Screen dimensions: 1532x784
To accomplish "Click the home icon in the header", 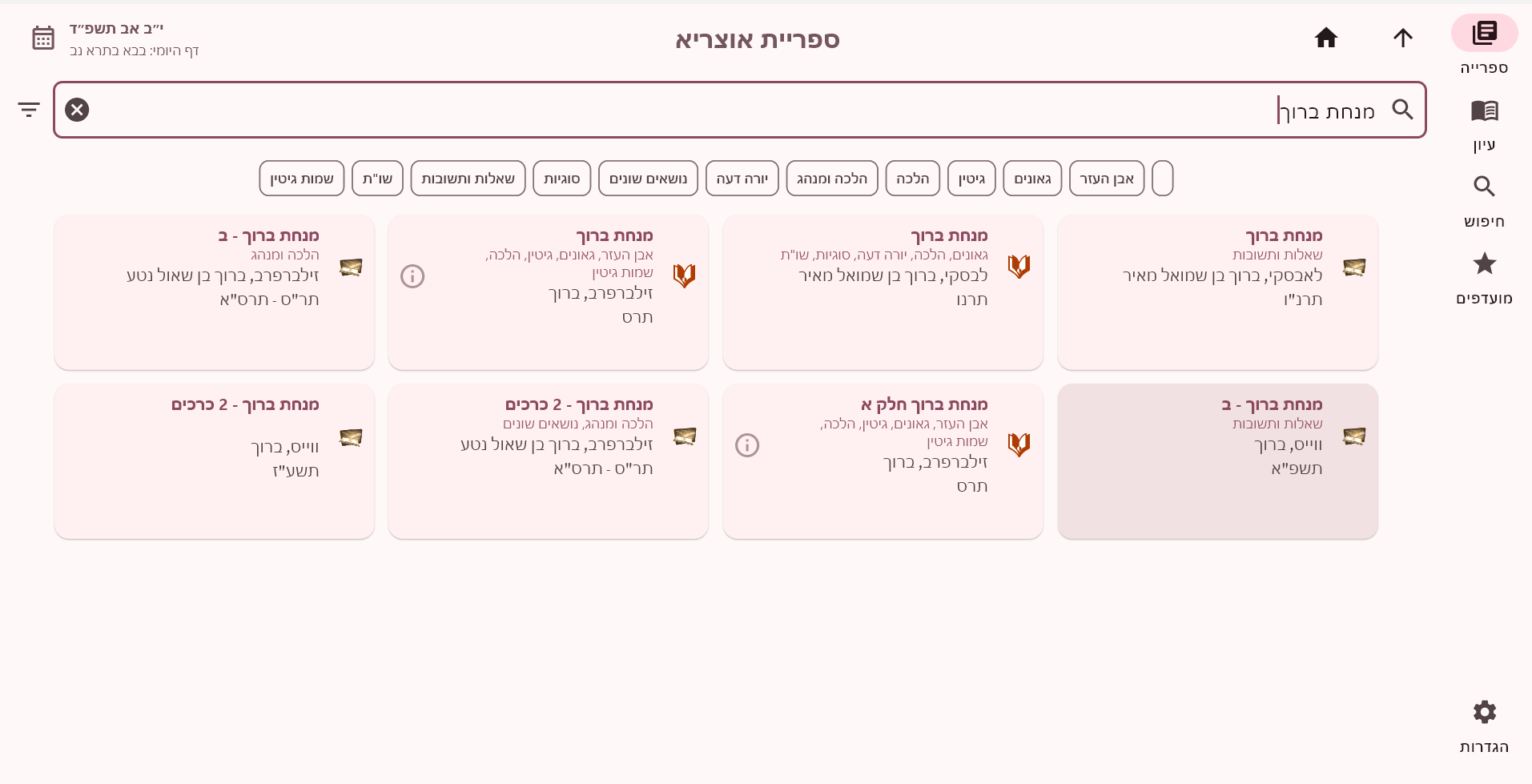I will tap(1326, 38).
